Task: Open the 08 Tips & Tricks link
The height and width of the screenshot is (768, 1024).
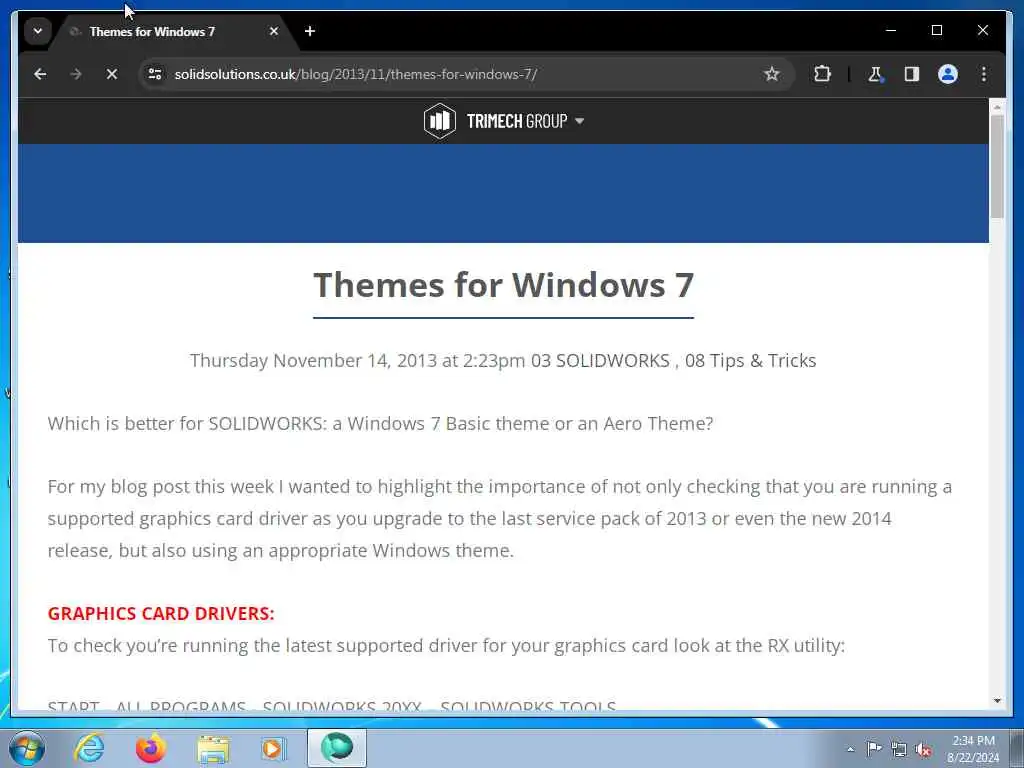Action: pos(750,360)
